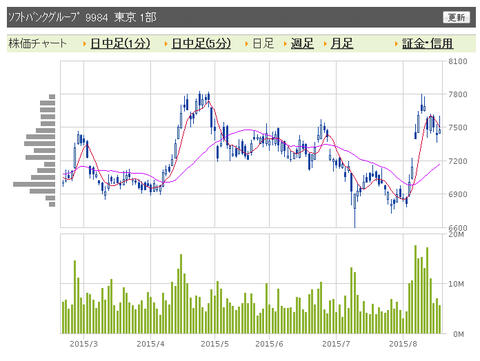This screenshot has width=480, height=361.
Task: Click the 6900 price axis label
Action: [458, 194]
